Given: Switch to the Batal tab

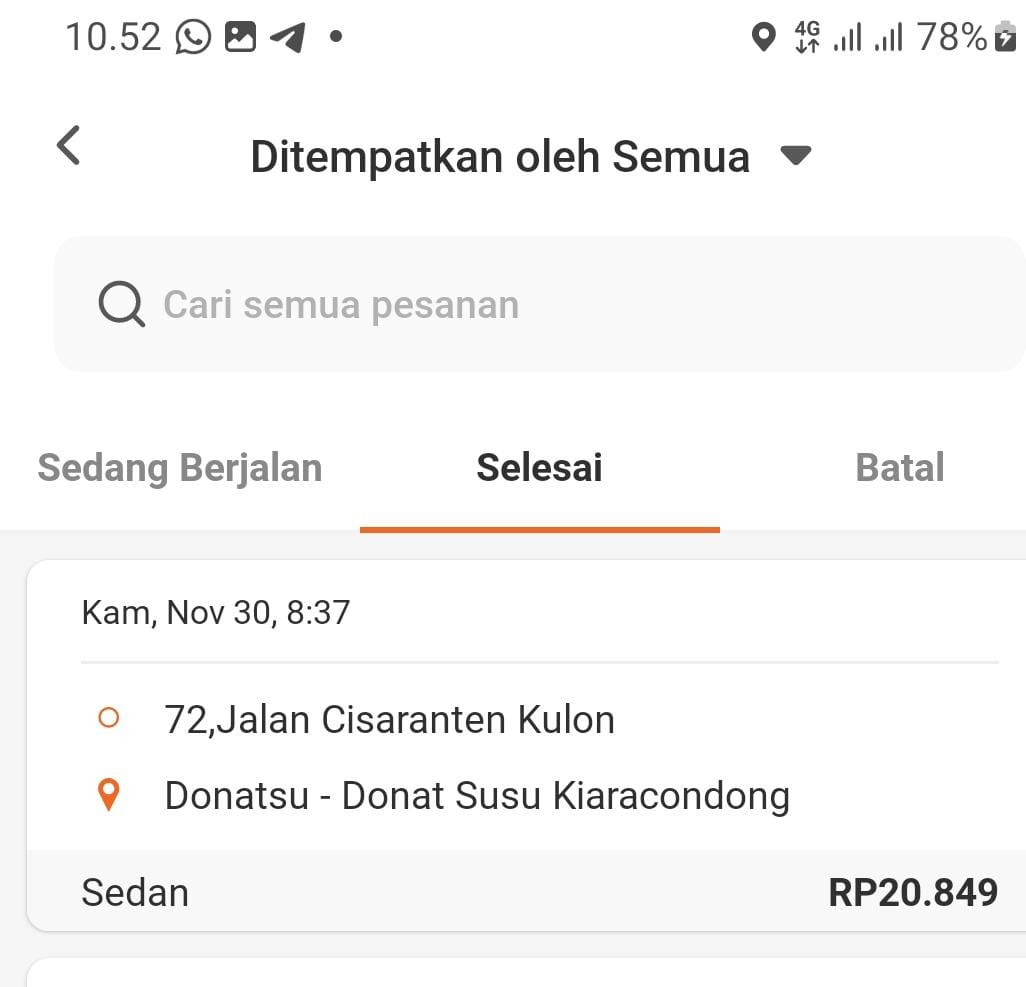Looking at the screenshot, I should pos(899,468).
